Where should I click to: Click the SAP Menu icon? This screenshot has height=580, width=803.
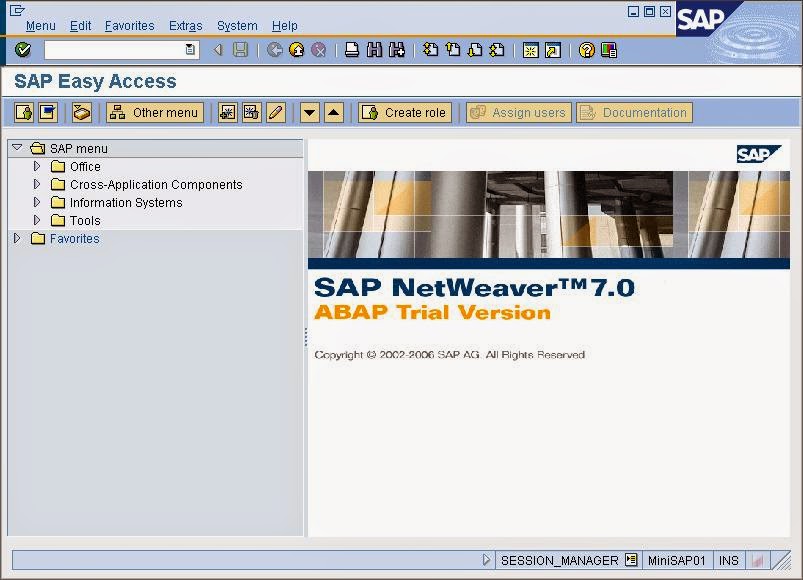48,113
